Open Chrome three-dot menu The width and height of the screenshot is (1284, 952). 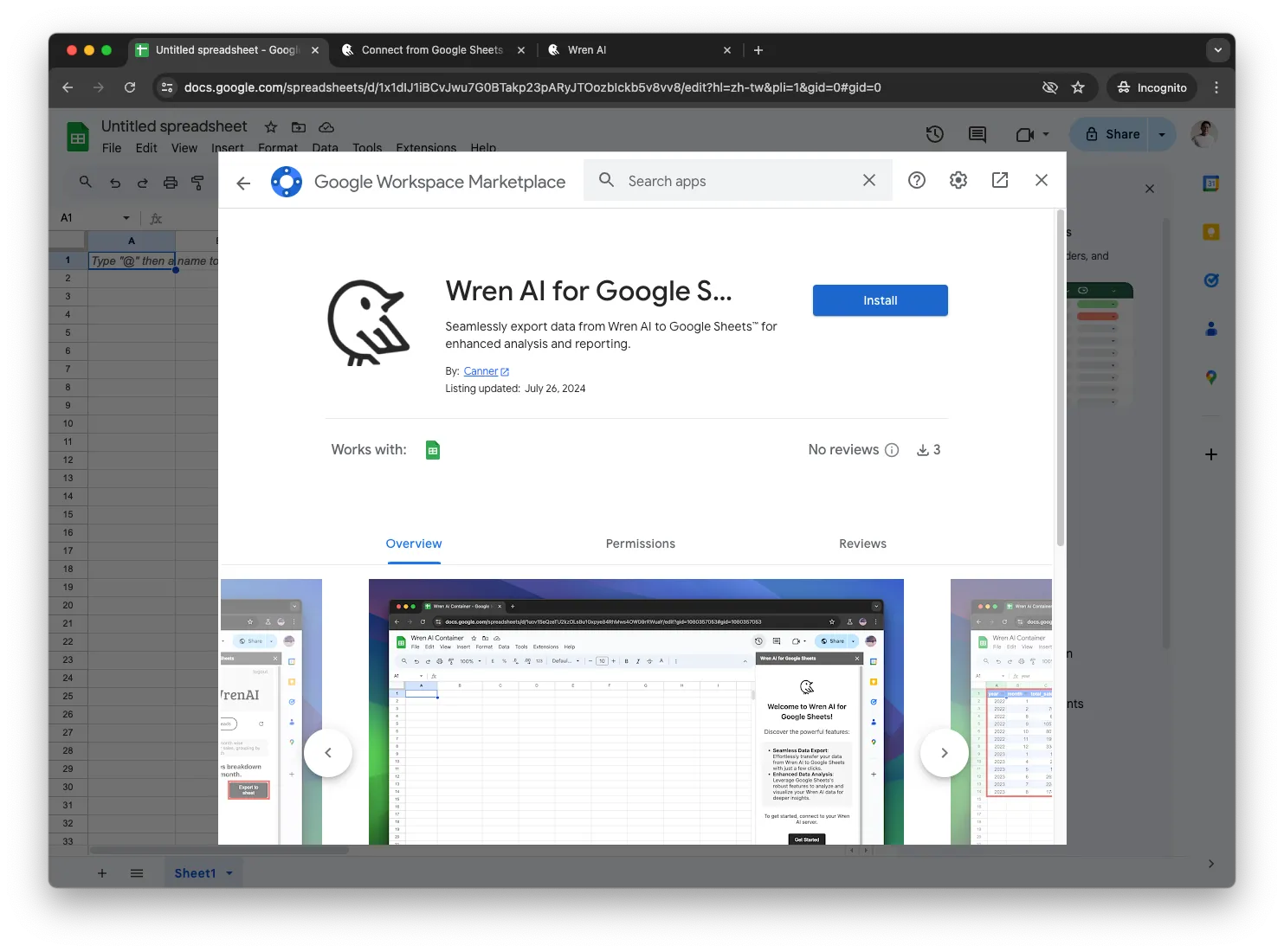click(1216, 87)
